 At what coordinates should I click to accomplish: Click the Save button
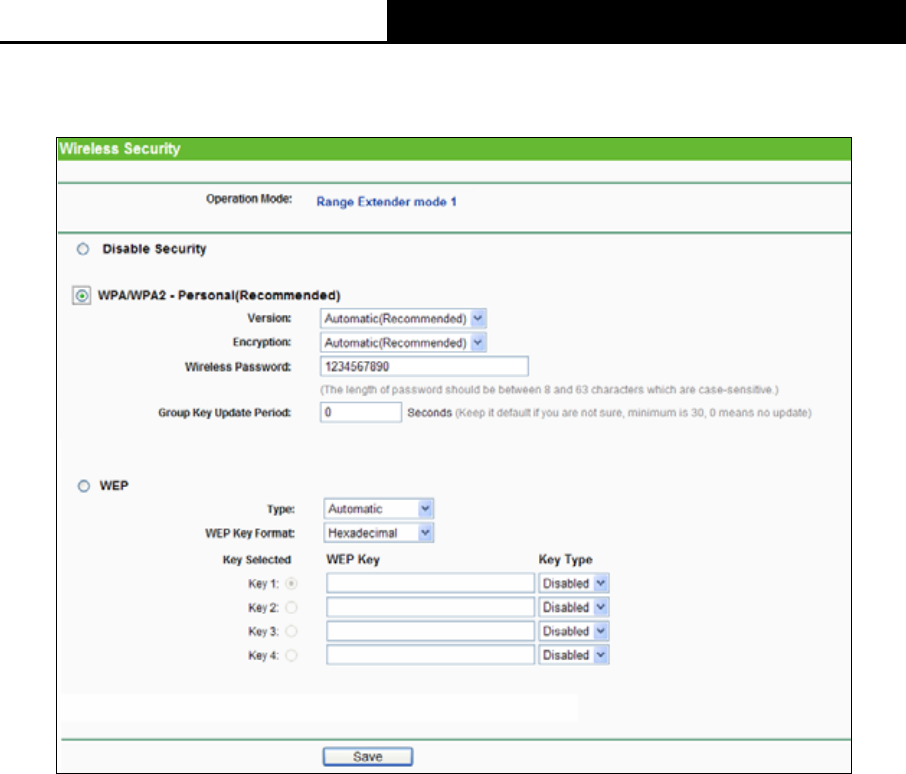pos(367,757)
